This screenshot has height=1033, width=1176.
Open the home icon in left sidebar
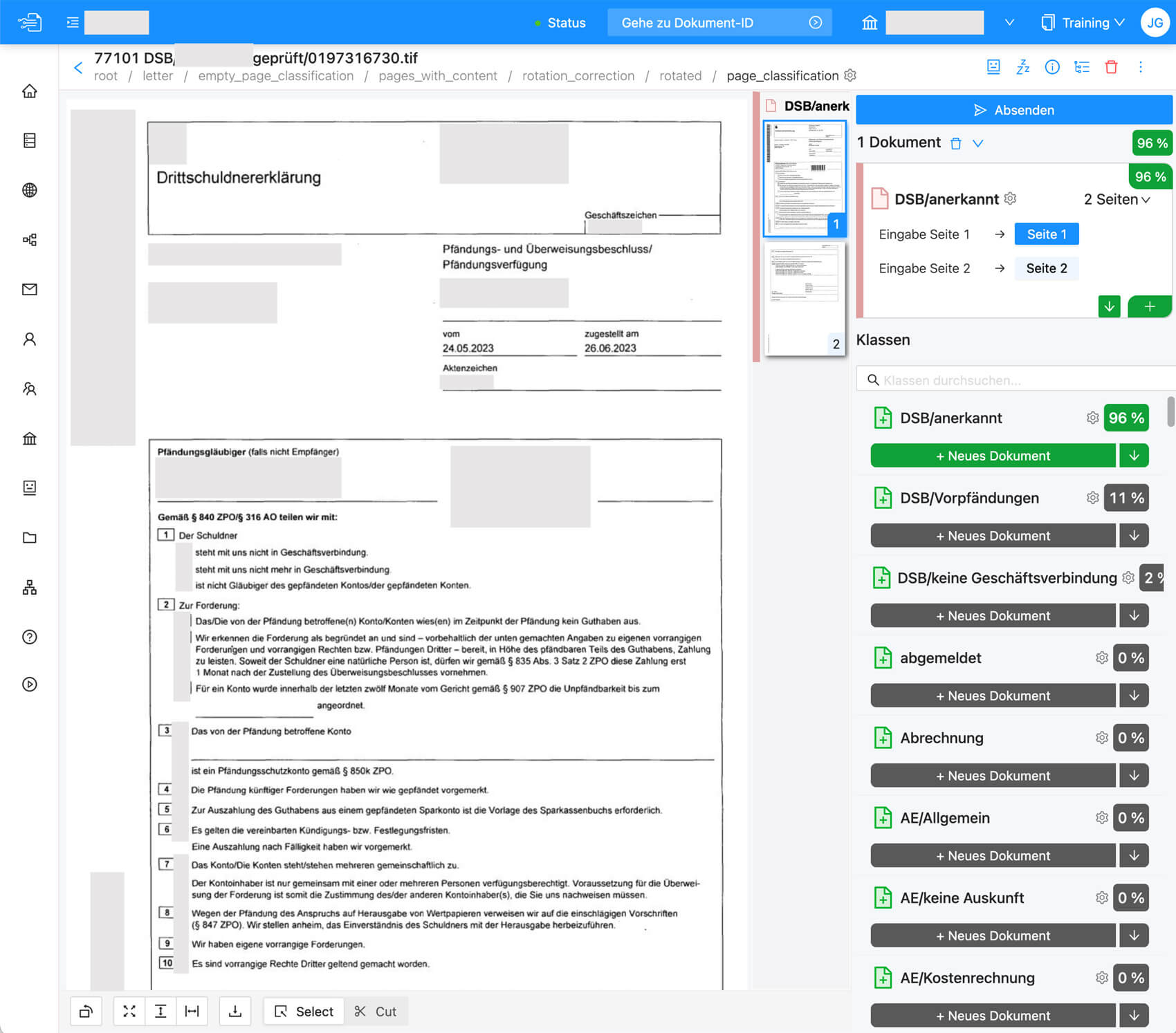pyautogui.click(x=30, y=91)
